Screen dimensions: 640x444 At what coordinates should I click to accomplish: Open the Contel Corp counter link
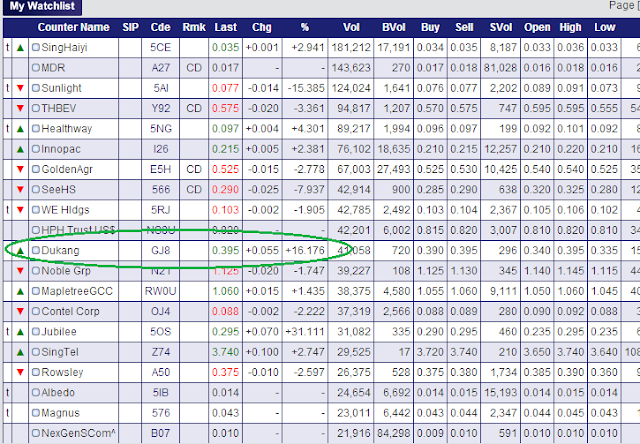(70, 311)
